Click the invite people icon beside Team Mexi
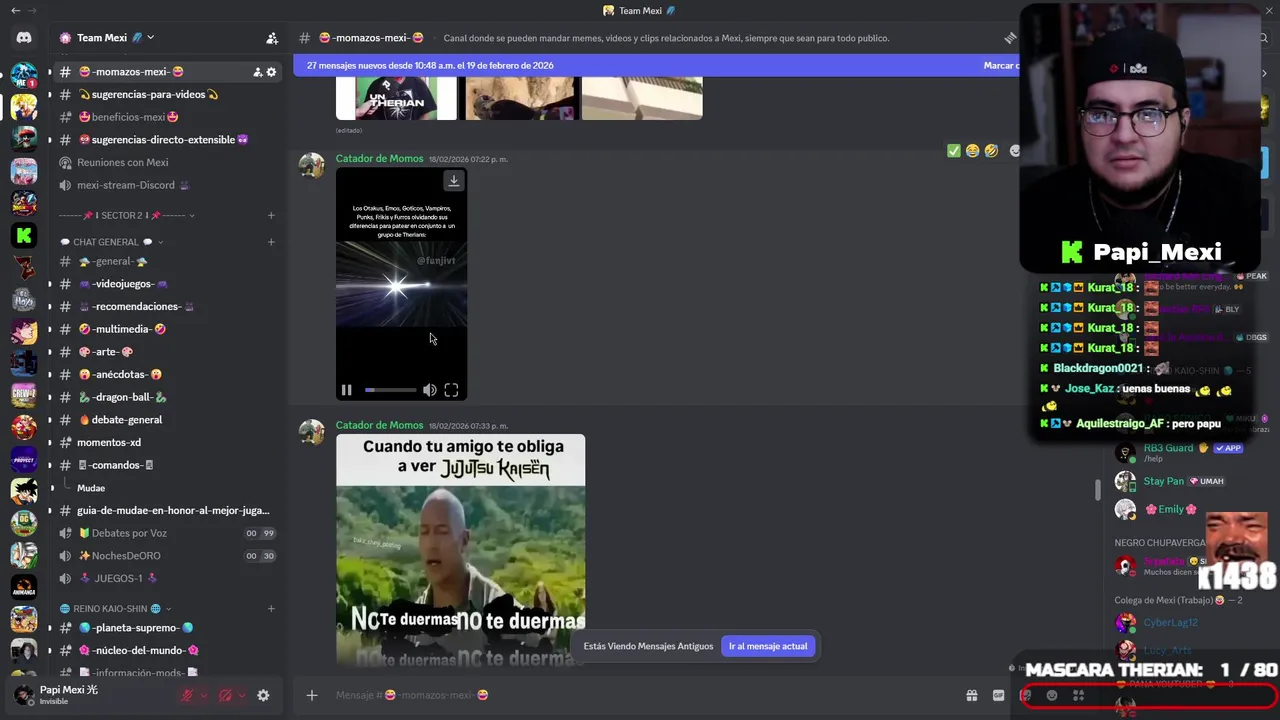 [272, 38]
